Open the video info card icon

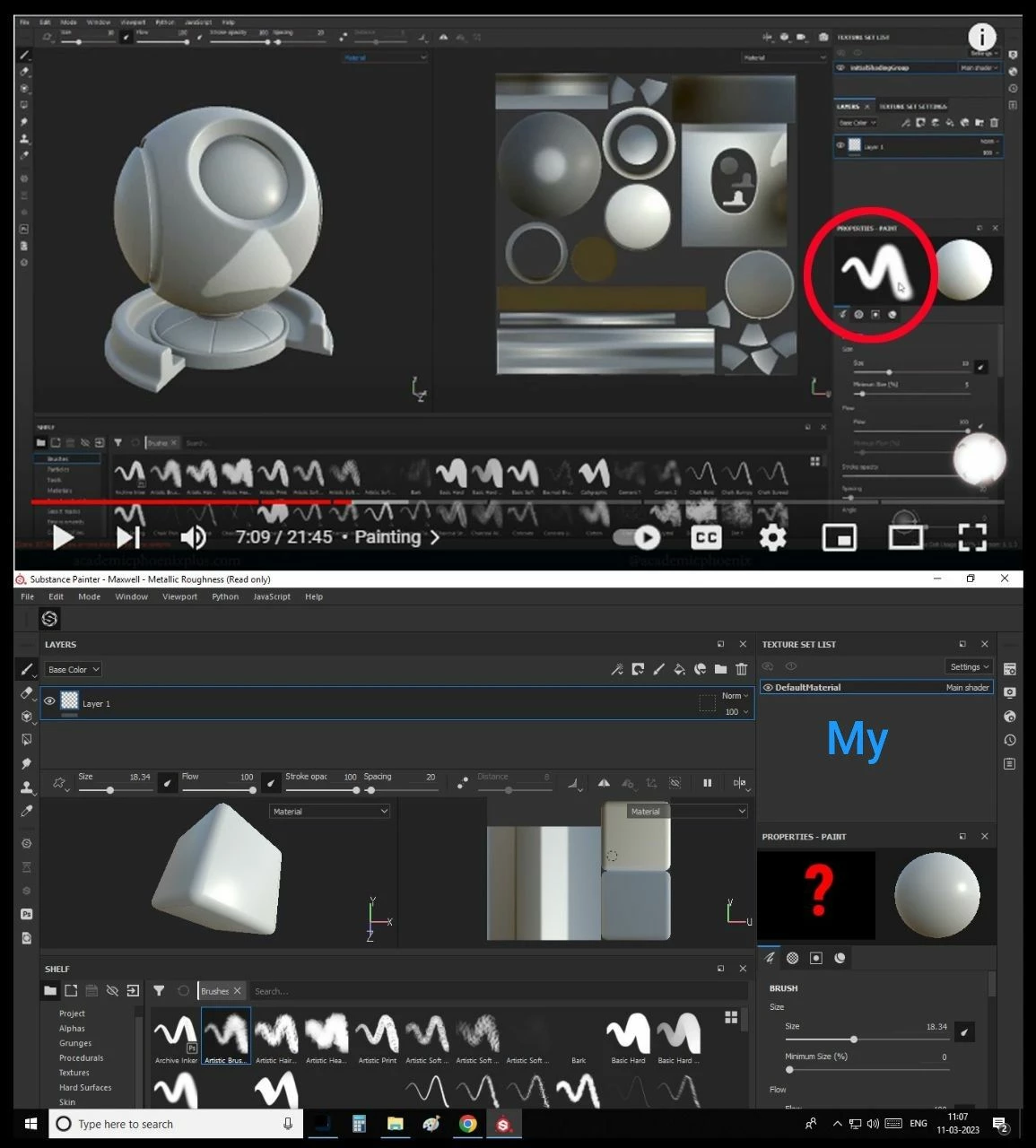coord(982,38)
